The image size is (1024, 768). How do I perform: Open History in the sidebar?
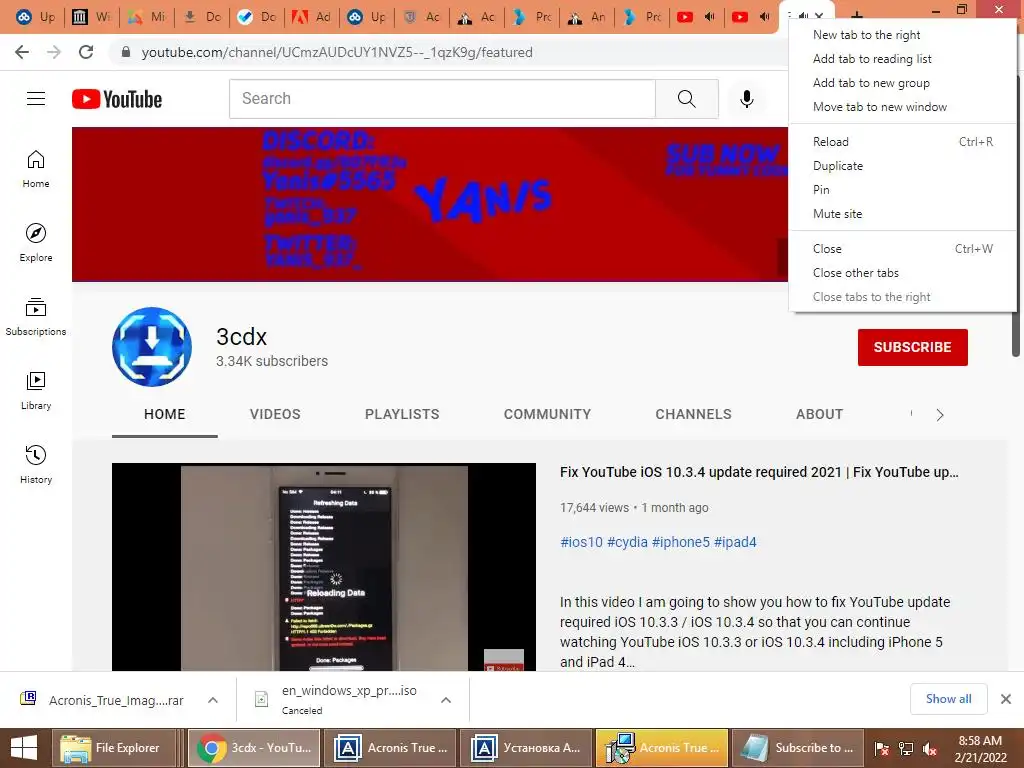(36, 464)
